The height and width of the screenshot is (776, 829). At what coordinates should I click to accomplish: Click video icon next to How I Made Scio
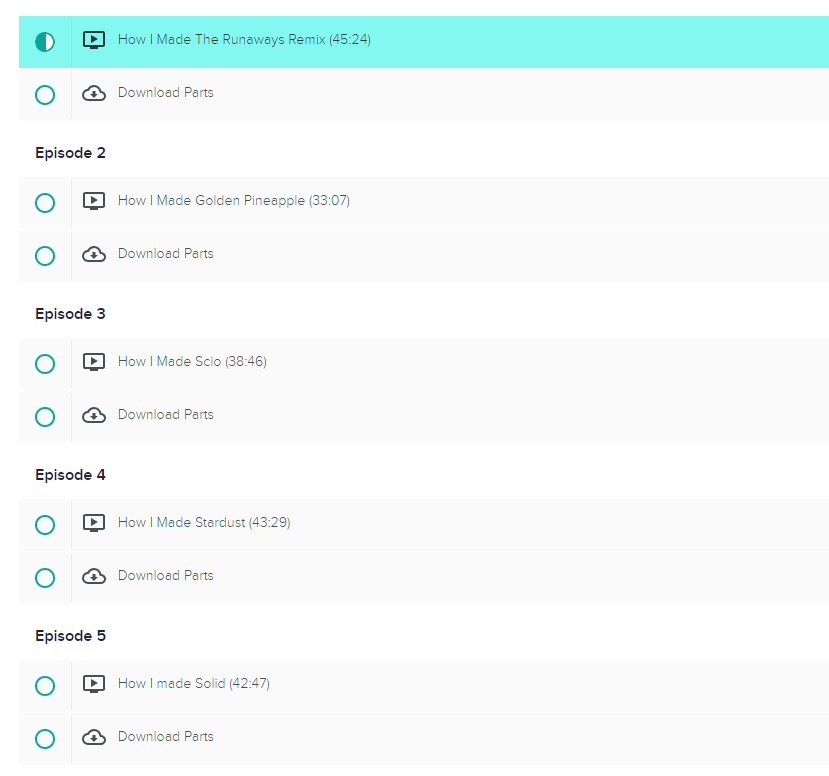pos(94,362)
